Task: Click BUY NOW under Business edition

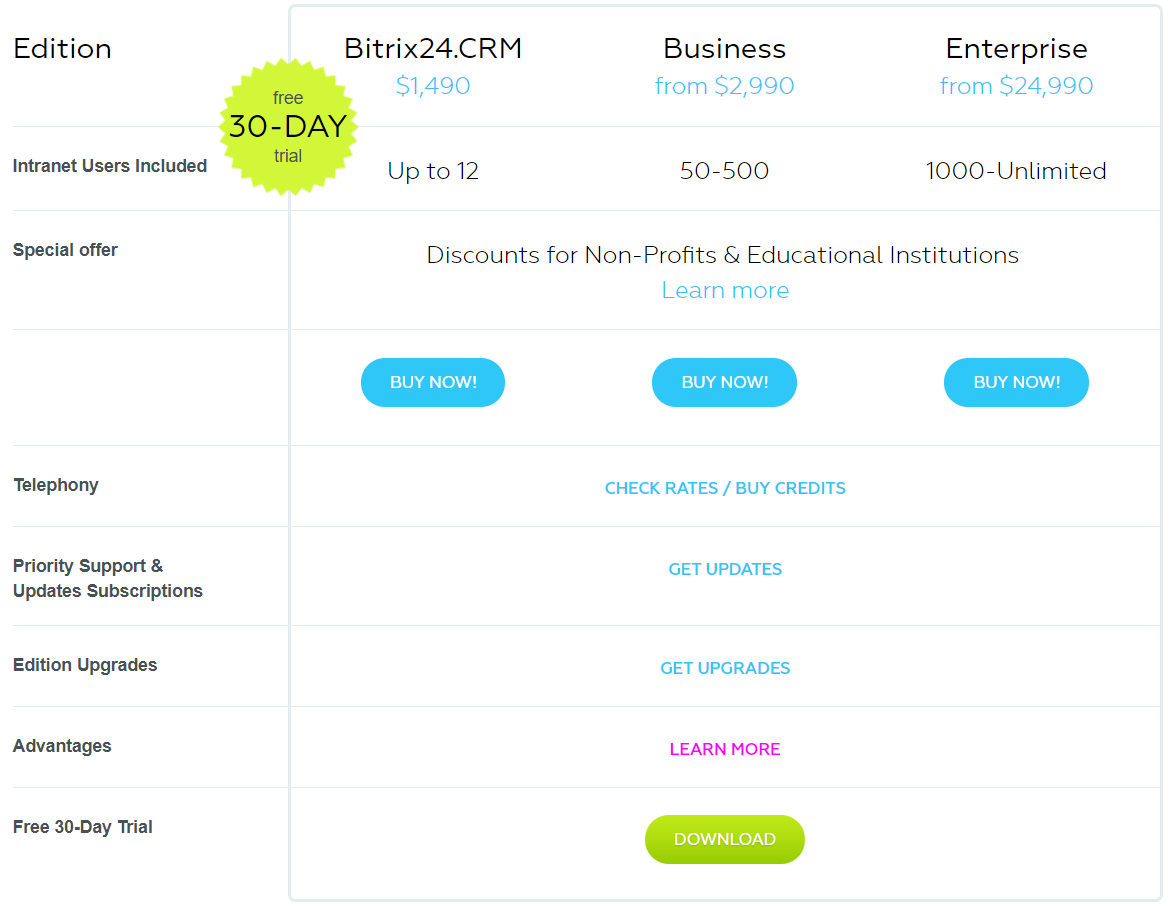Action: (724, 382)
